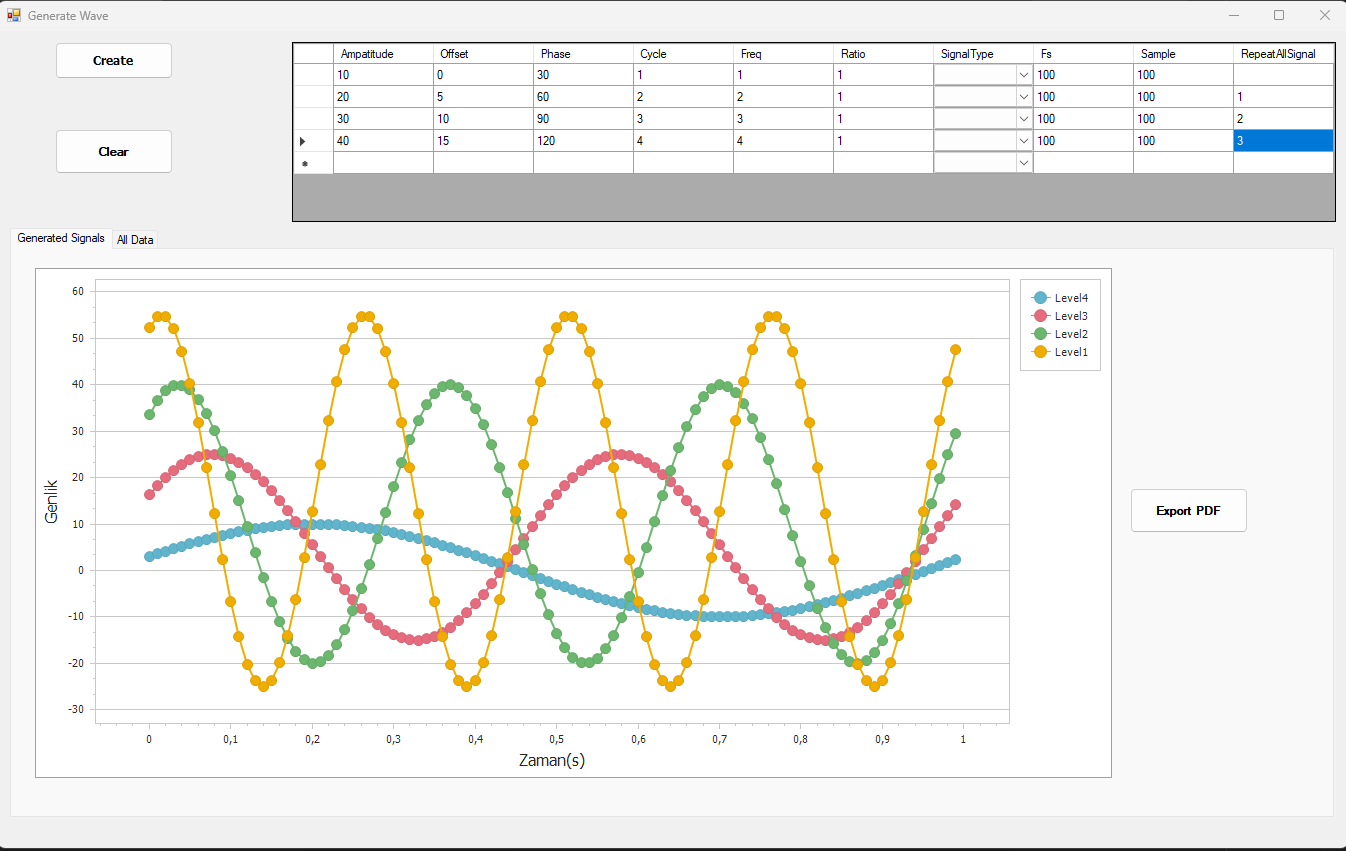1346x851 pixels.
Task: Select the Phase cell with value 90
Action: (583, 119)
